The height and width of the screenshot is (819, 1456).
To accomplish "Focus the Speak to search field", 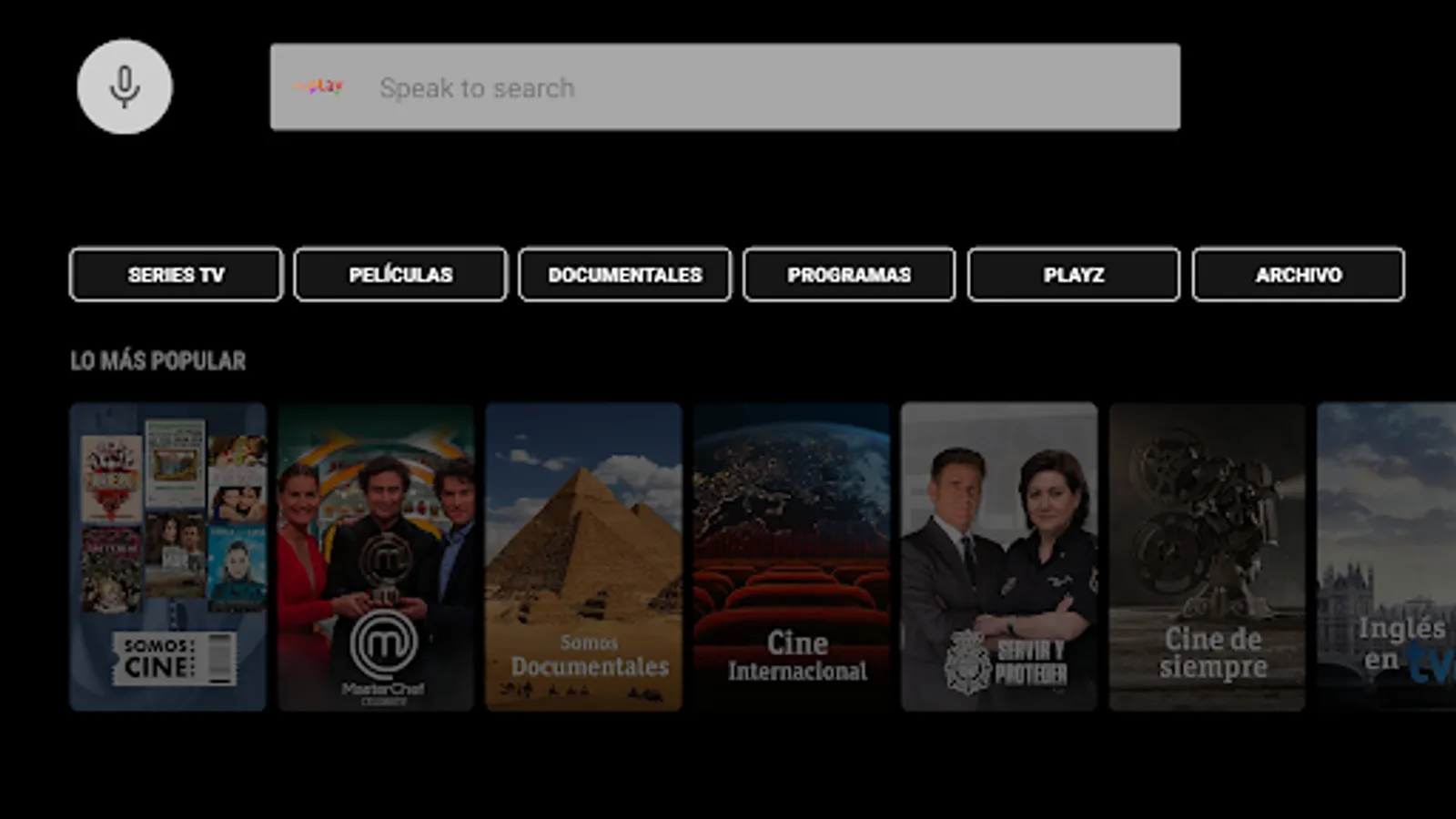I will click(x=725, y=87).
